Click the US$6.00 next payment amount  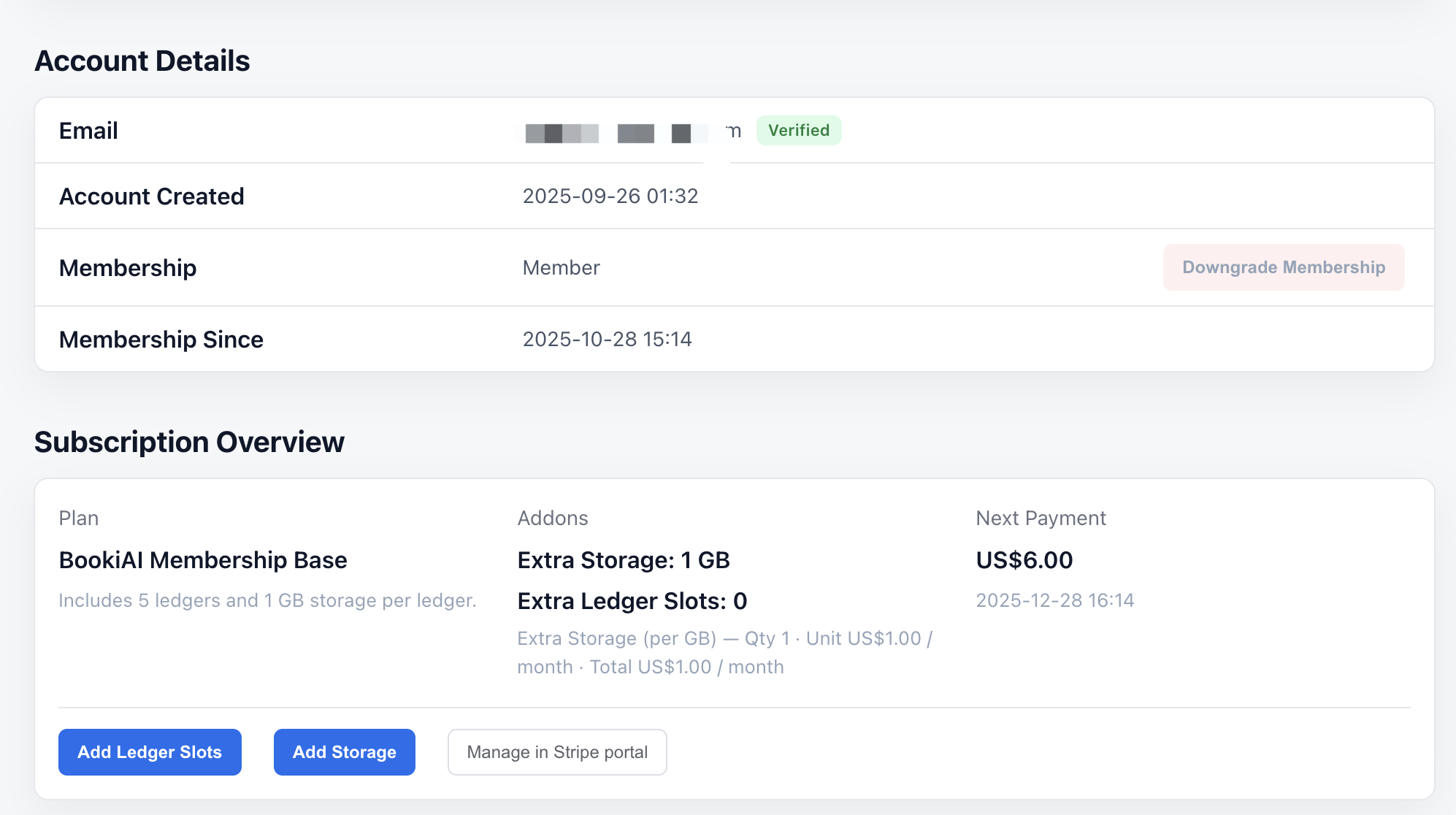[x=1024, y=560]
